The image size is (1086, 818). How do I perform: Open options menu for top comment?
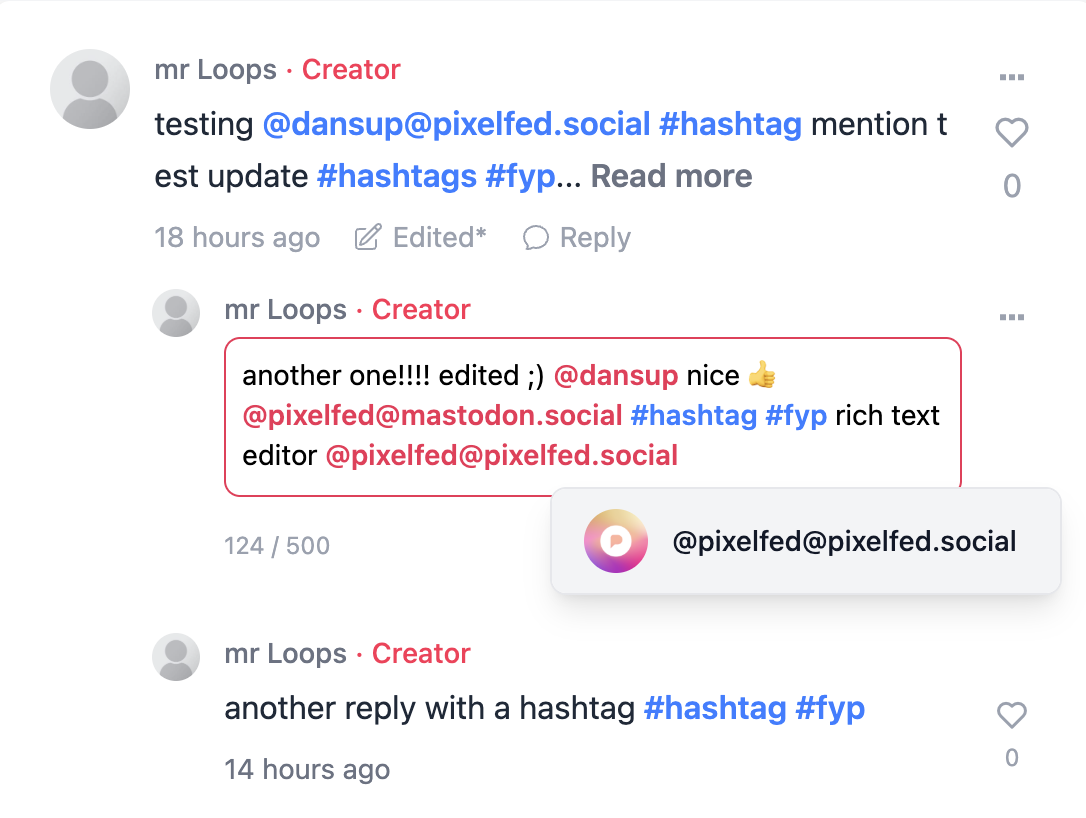coord(1011,77)
